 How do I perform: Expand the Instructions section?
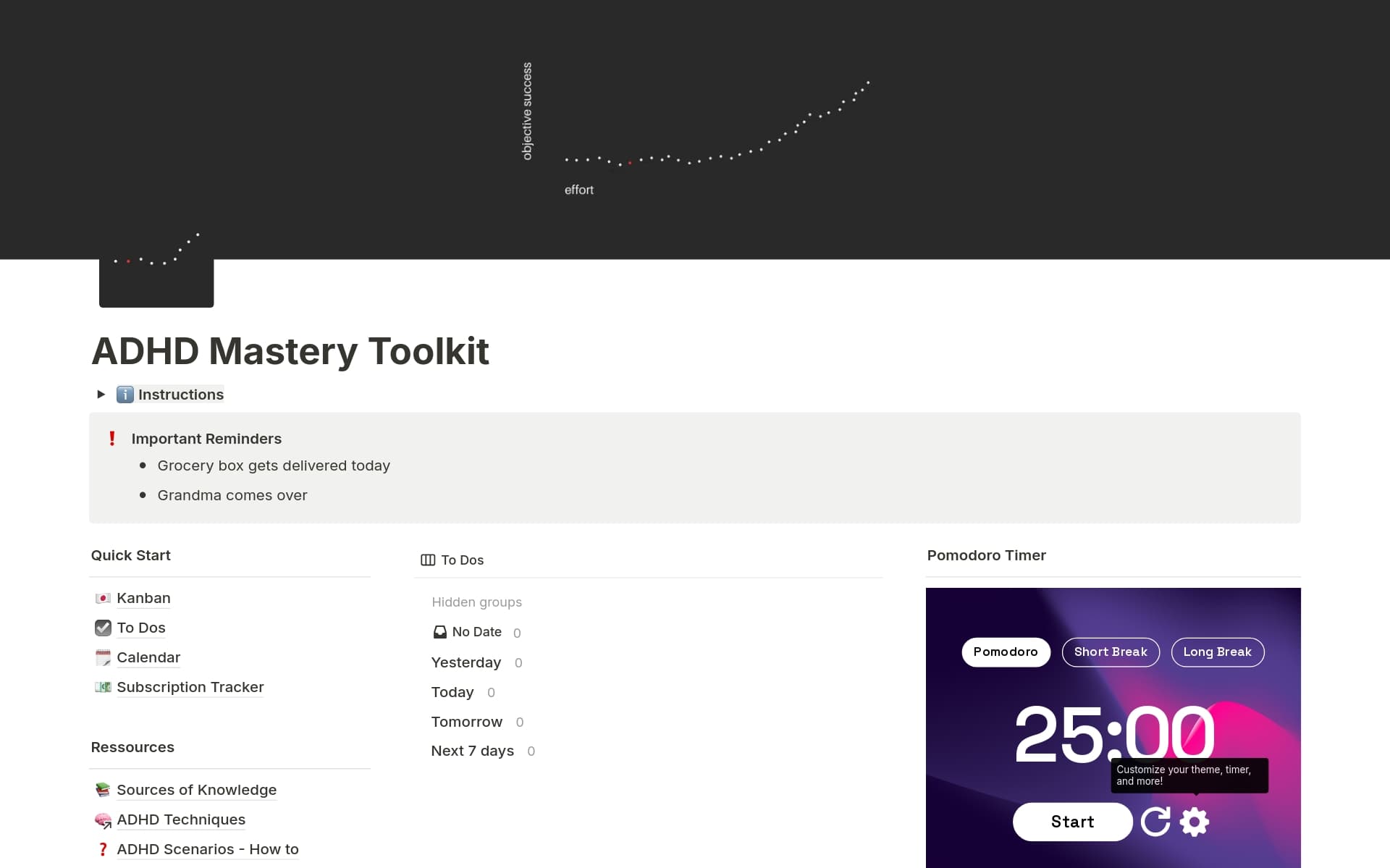101,395
